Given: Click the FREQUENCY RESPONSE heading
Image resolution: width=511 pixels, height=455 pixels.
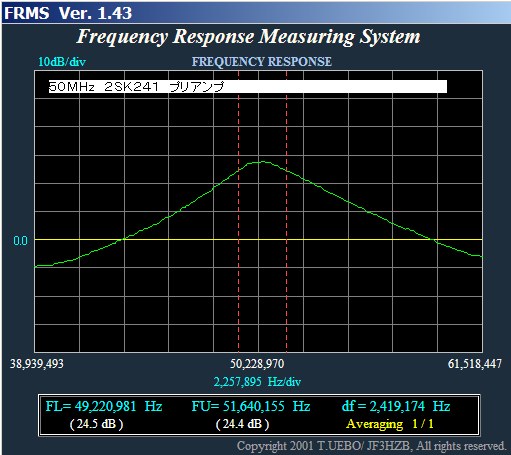Looking at the screenshot, I should click(262, 62).
